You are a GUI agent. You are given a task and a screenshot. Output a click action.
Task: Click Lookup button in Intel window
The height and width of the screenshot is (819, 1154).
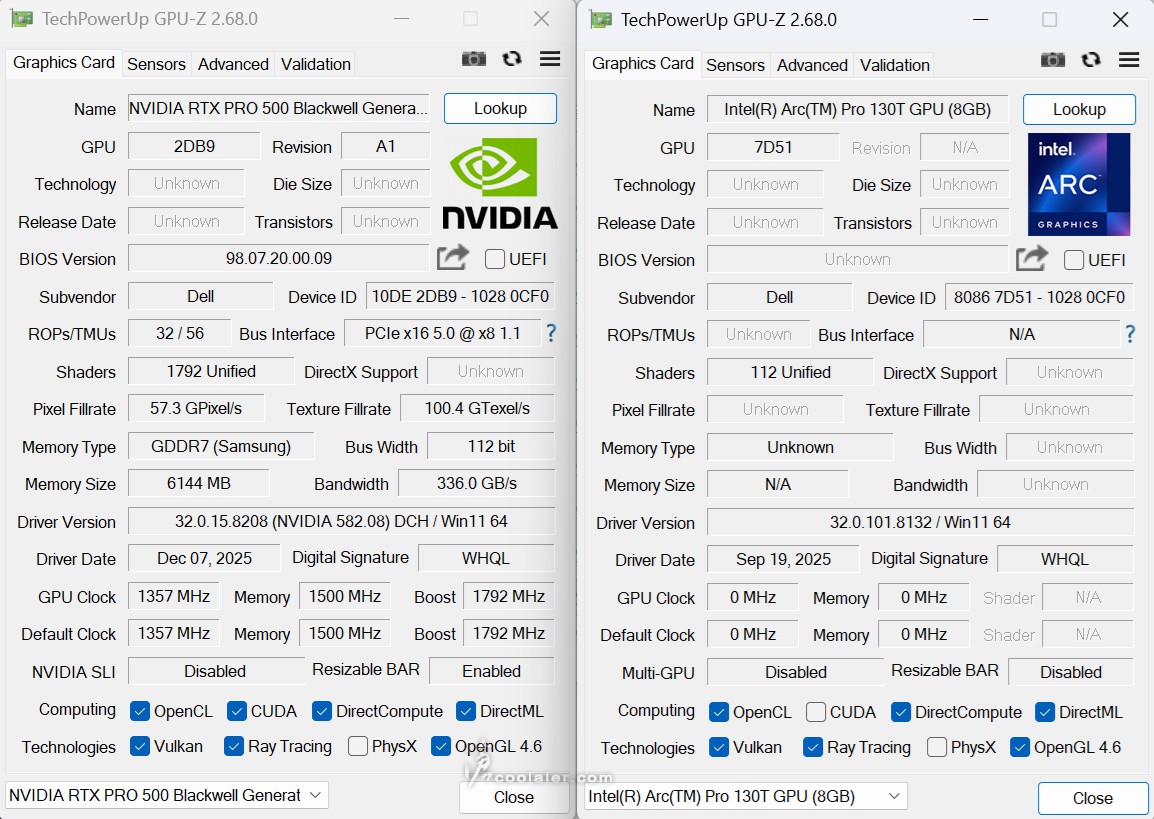(1080, 109)
